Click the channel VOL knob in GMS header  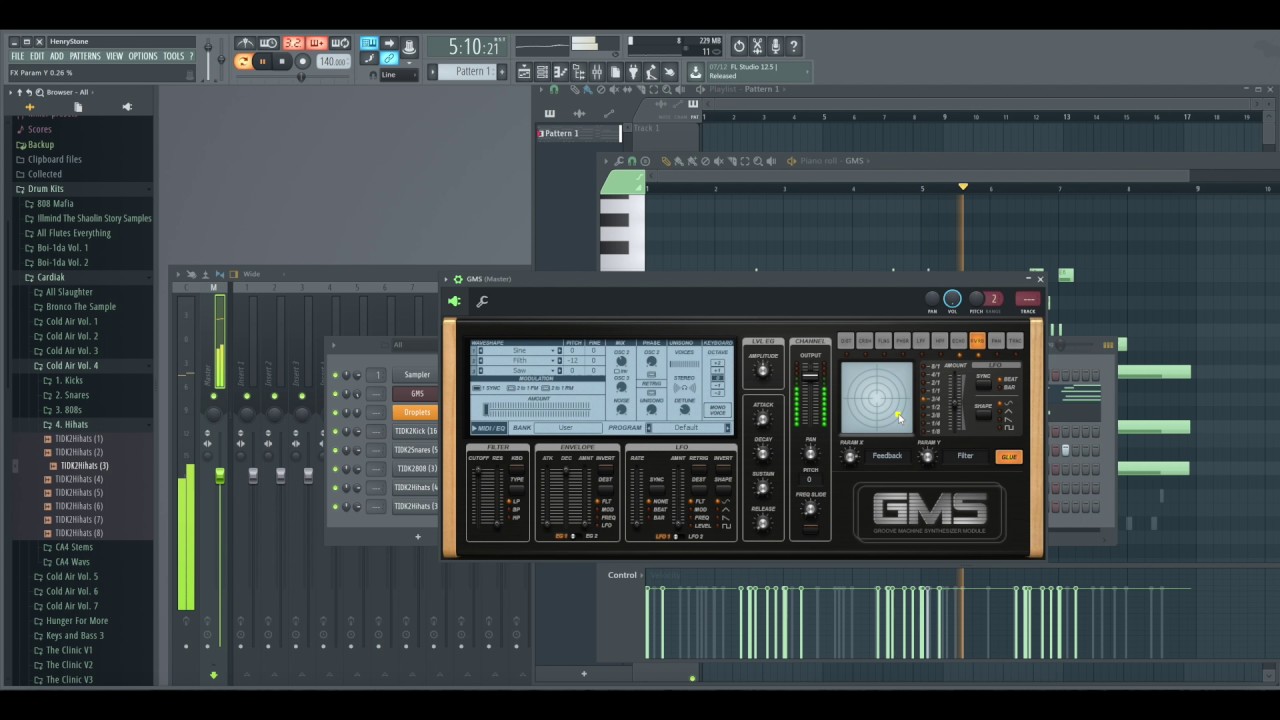952,298
